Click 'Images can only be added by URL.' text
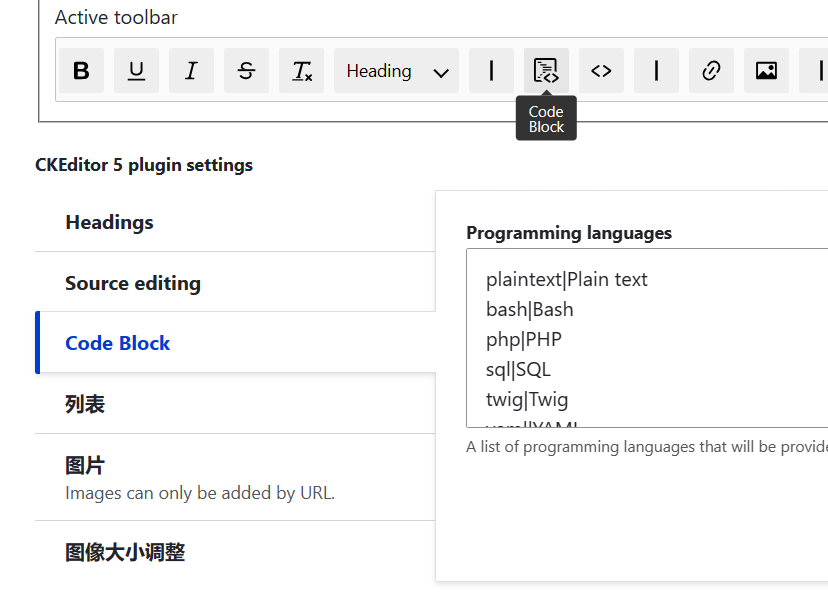This screenshot has width=828, height=603. [200, 493]
